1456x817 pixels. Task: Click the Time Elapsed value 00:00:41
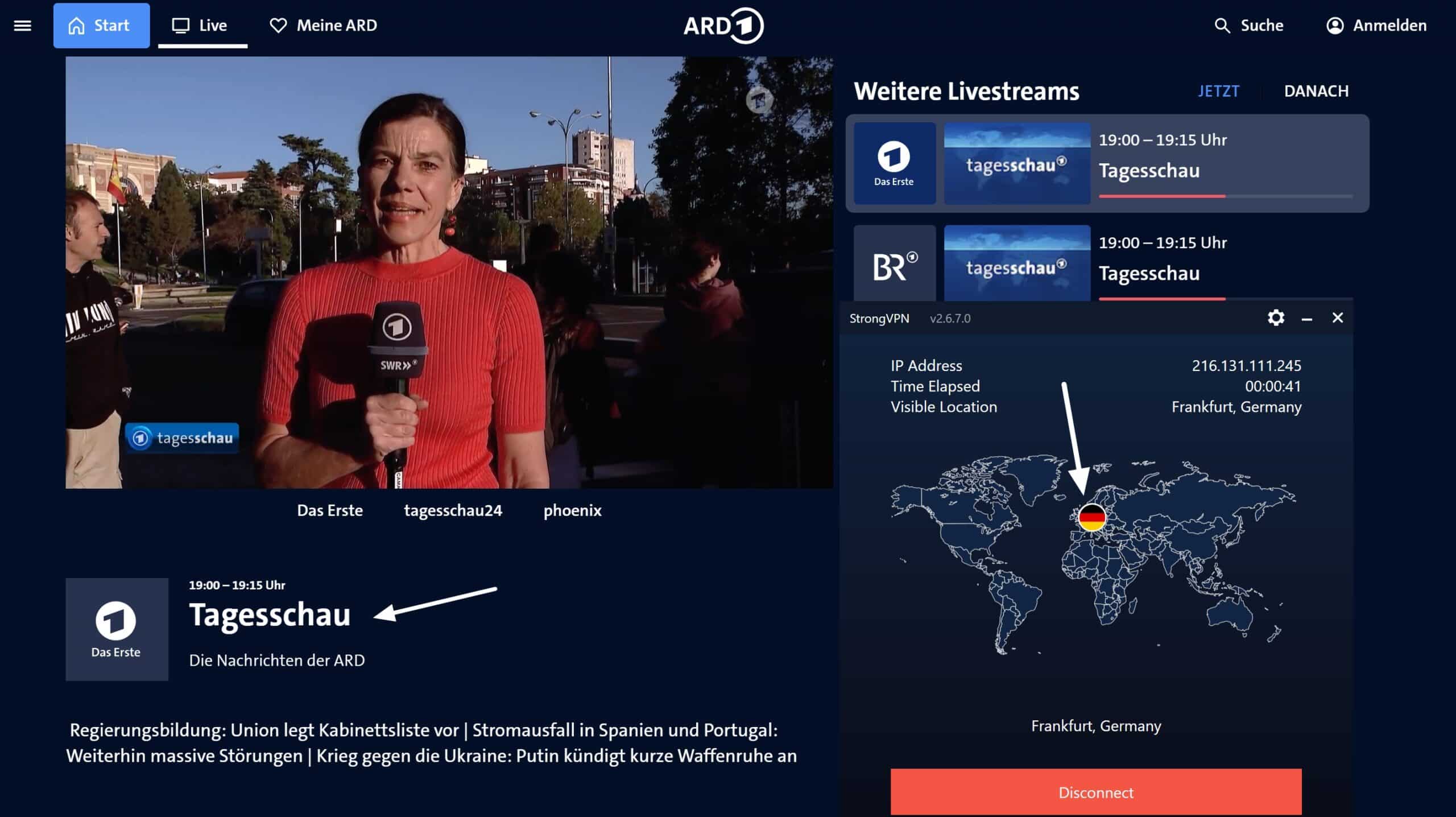(x=1273, y=386)
